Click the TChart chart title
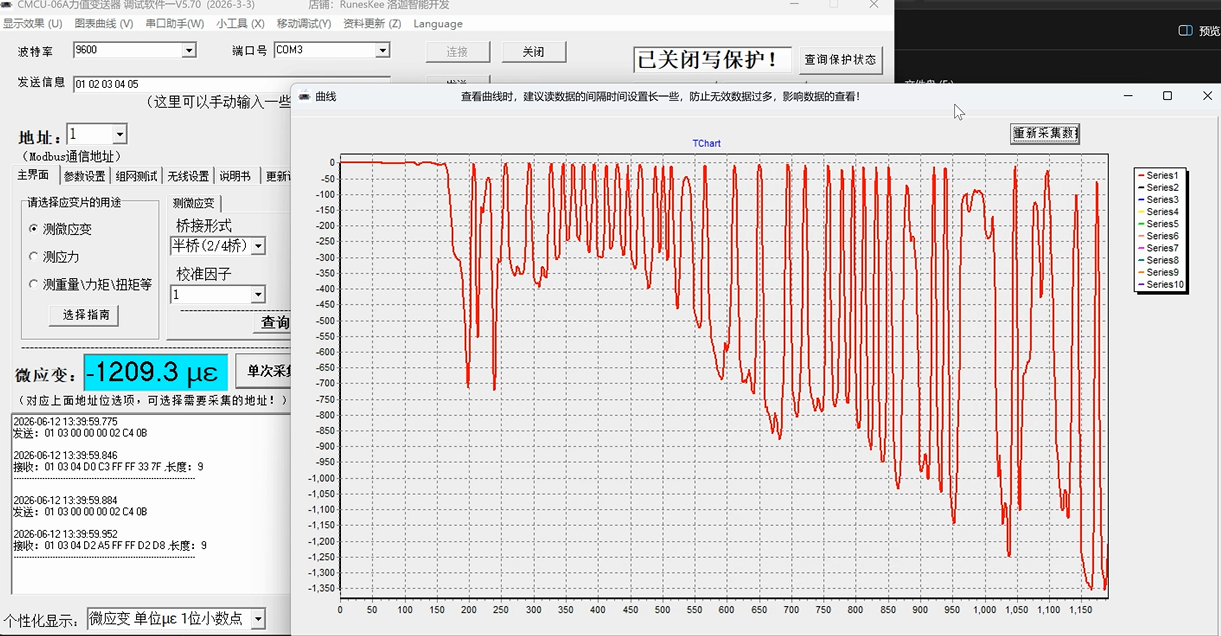This screenshot has width=1221, height=636. [x=707, y=144]
